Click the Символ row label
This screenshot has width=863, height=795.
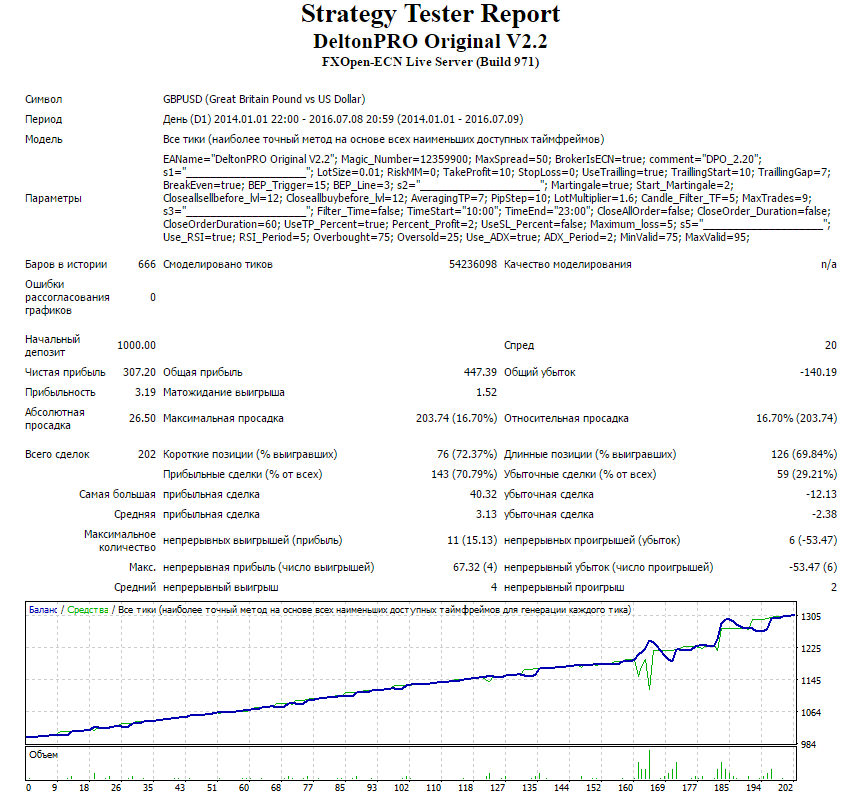coord(43,99)
